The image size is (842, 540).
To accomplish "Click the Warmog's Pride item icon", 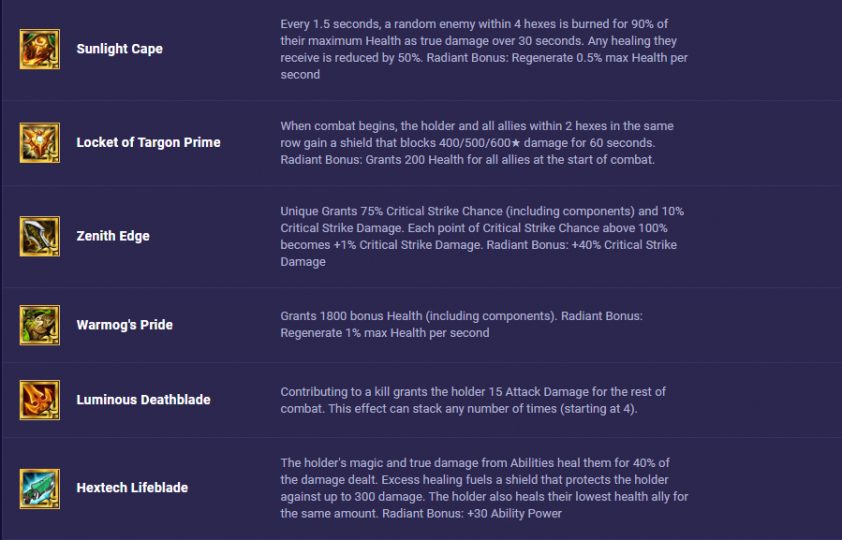I will pyautogui.click(x=40, y=325).
